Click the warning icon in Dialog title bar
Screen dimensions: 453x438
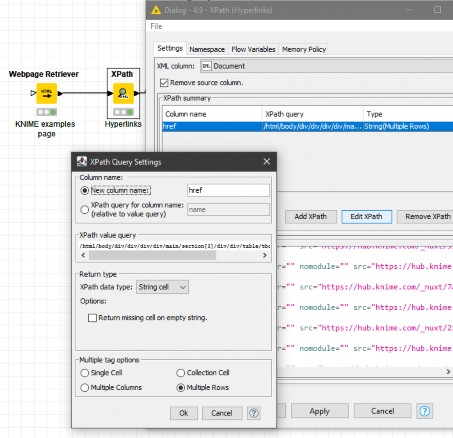pos(156,10)
